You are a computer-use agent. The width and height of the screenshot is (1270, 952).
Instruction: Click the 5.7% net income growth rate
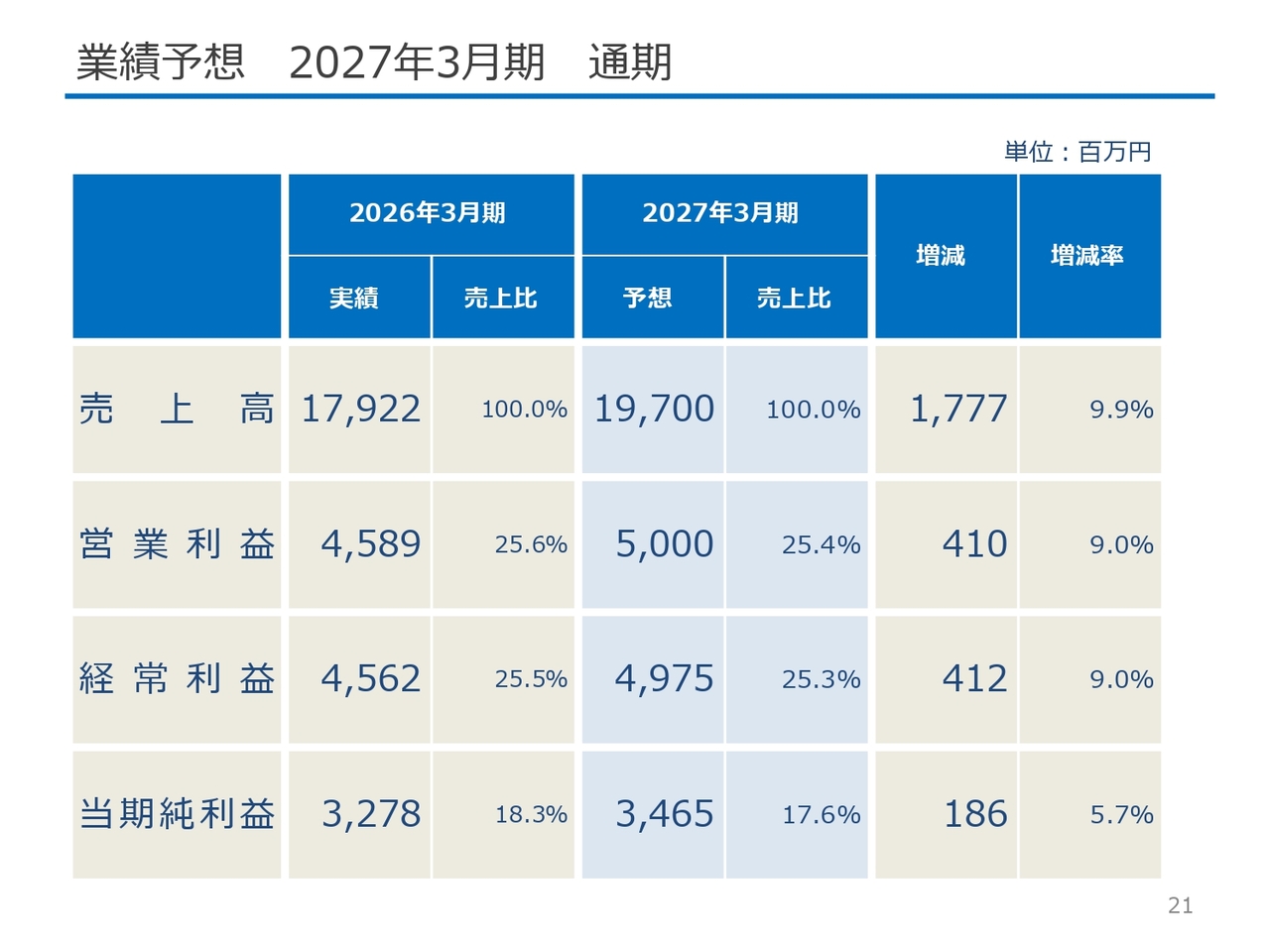[x=1121, y=815]
